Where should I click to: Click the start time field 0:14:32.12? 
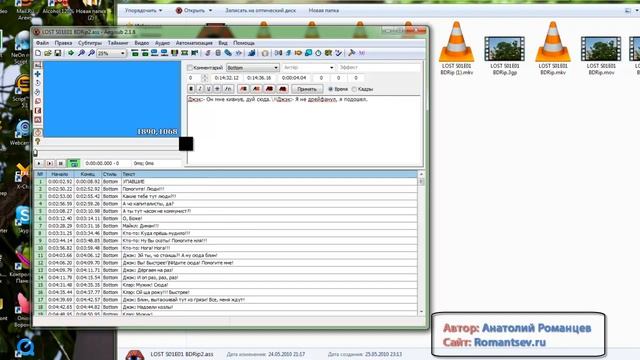[227, 78]
